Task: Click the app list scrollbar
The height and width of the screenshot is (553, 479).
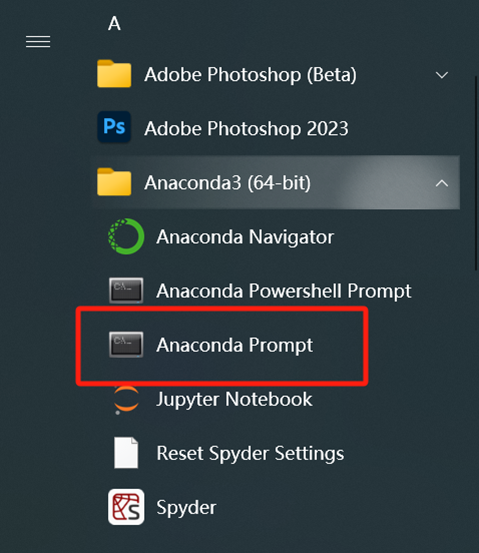Action: pyautogui.click(x=476, y=173)
